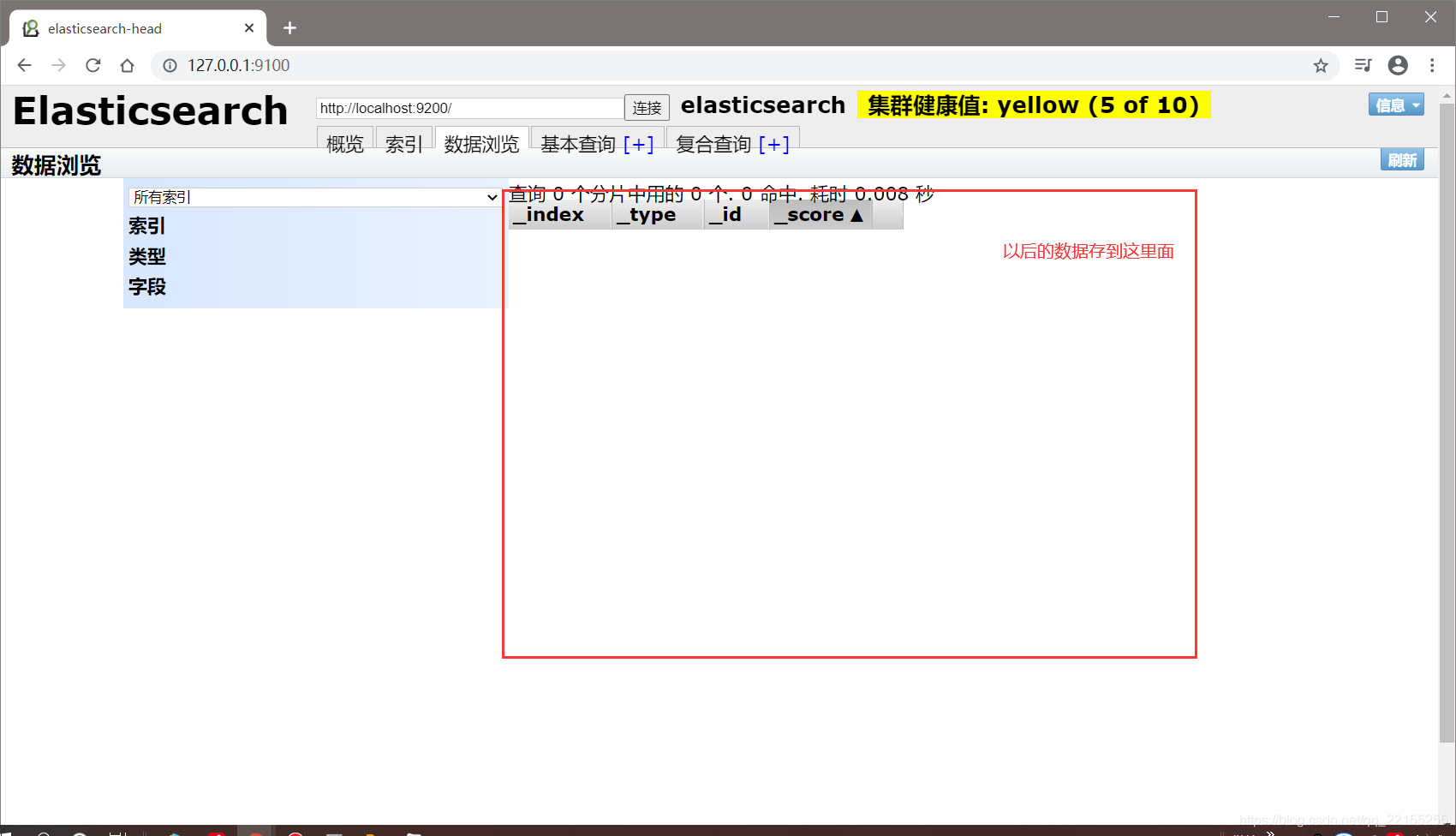Click the browser forward arrow

(58, 65)
